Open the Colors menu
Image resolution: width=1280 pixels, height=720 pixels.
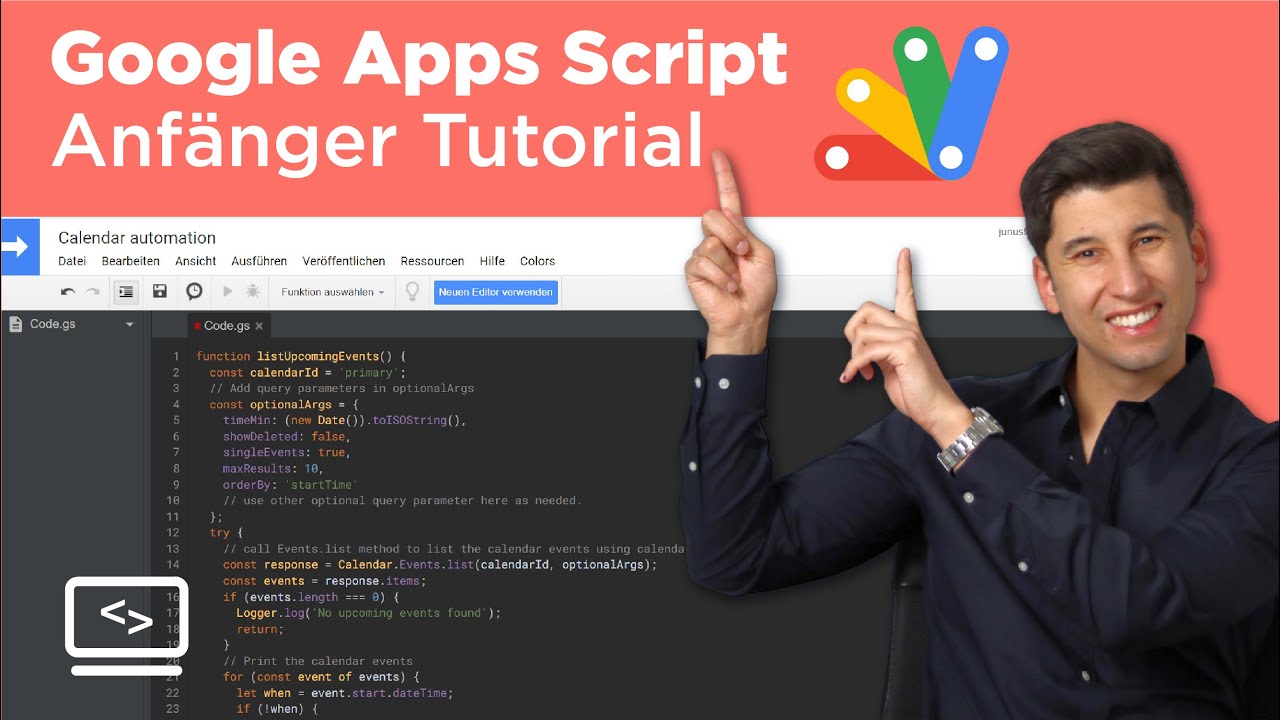click(x=537, y=261)
